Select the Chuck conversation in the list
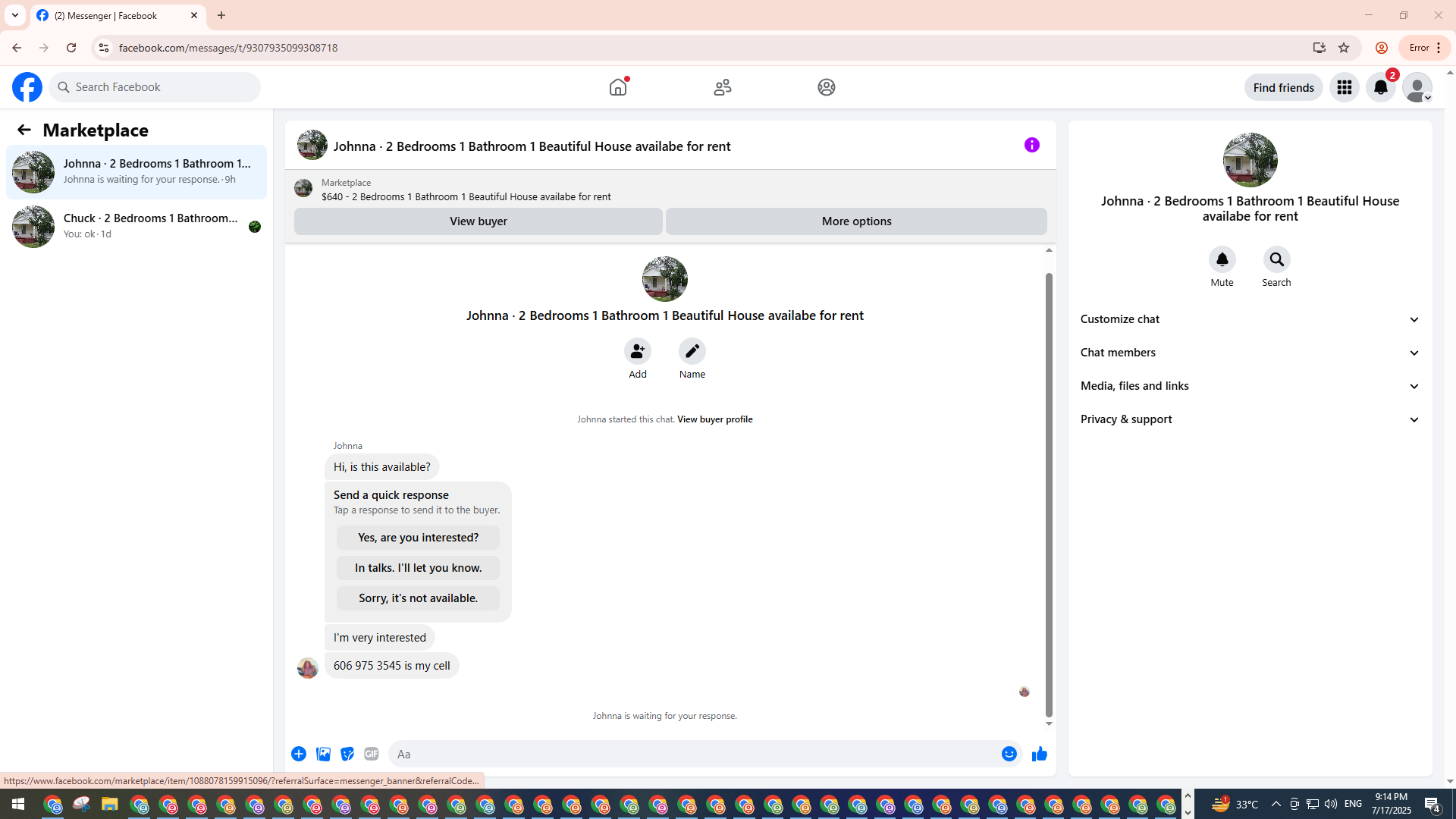The width and height of the screenshot is (1456, 819). [x=136, y=227]
